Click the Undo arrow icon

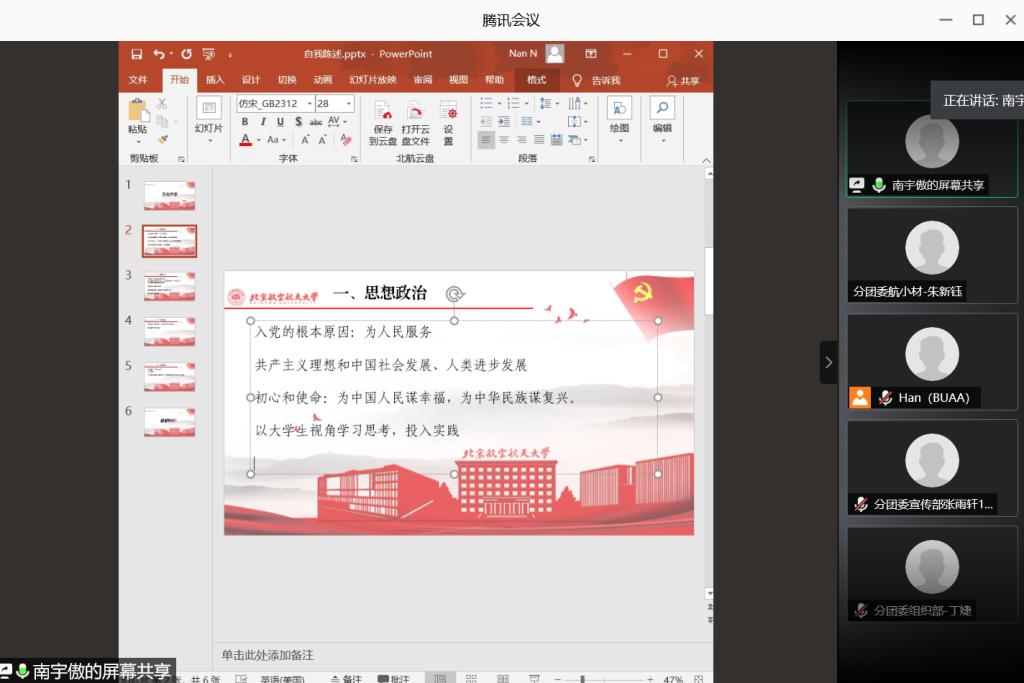158,54
